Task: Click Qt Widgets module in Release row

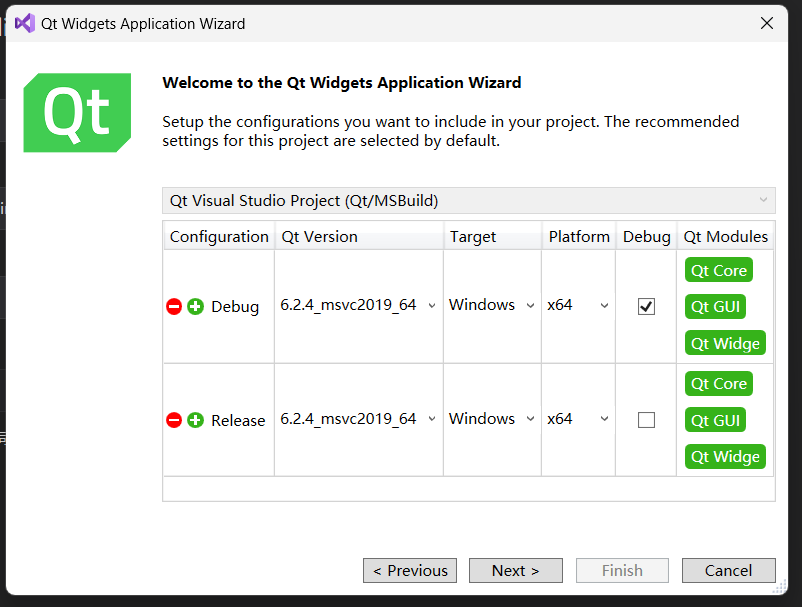Action: click(725, 456)
